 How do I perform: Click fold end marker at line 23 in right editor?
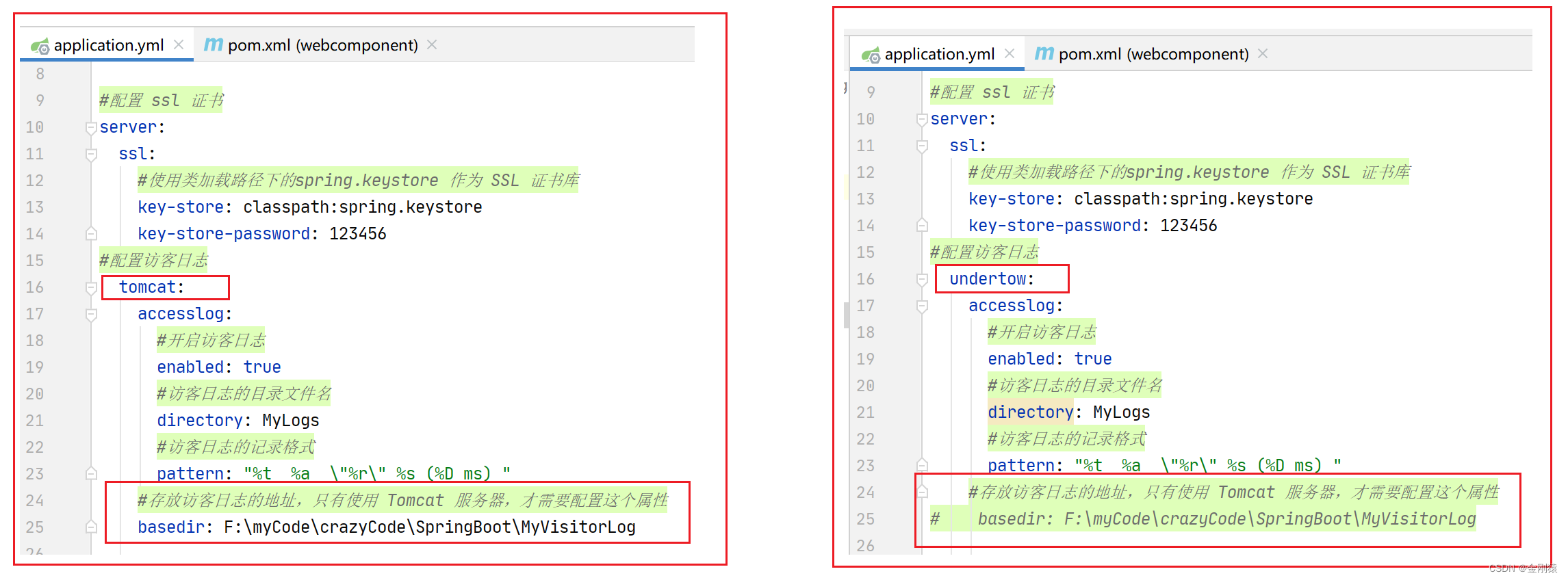922,465
